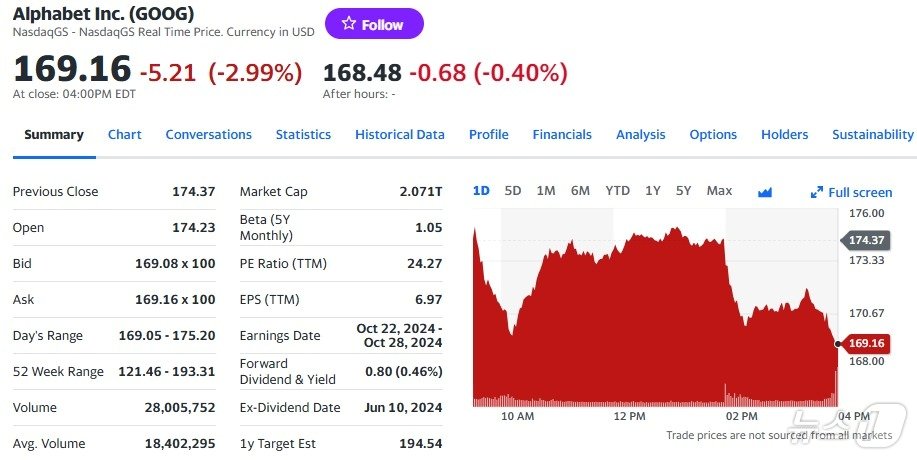Screen dimensions: 917x460
Task: Switch to the Options tab
Action: tap(713, 135)
